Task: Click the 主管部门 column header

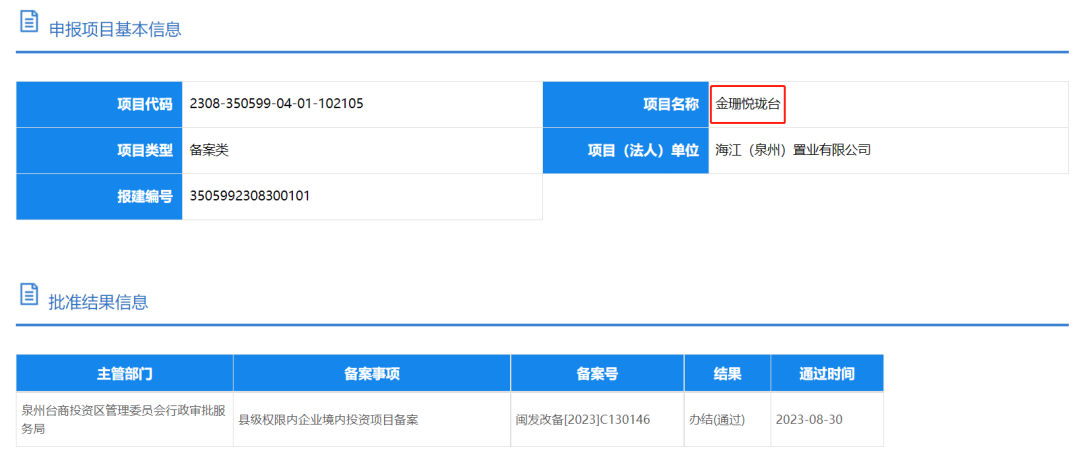Action: coord(125,373)
